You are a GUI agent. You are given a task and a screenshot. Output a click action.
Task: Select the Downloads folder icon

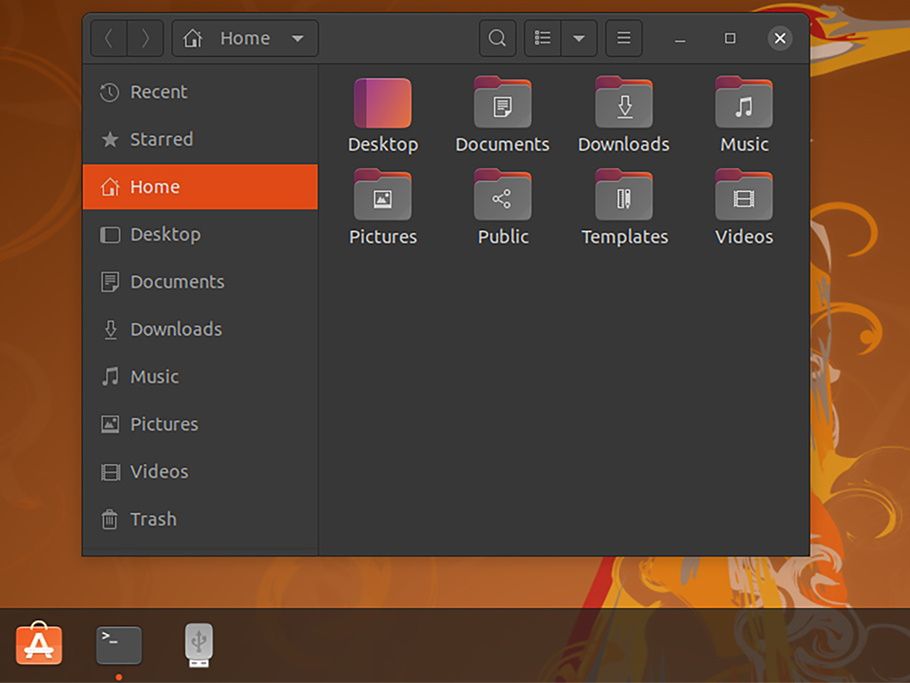624,104
